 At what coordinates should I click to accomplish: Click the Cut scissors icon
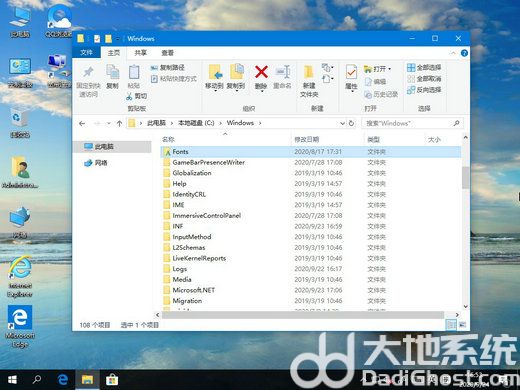point(129,96)
